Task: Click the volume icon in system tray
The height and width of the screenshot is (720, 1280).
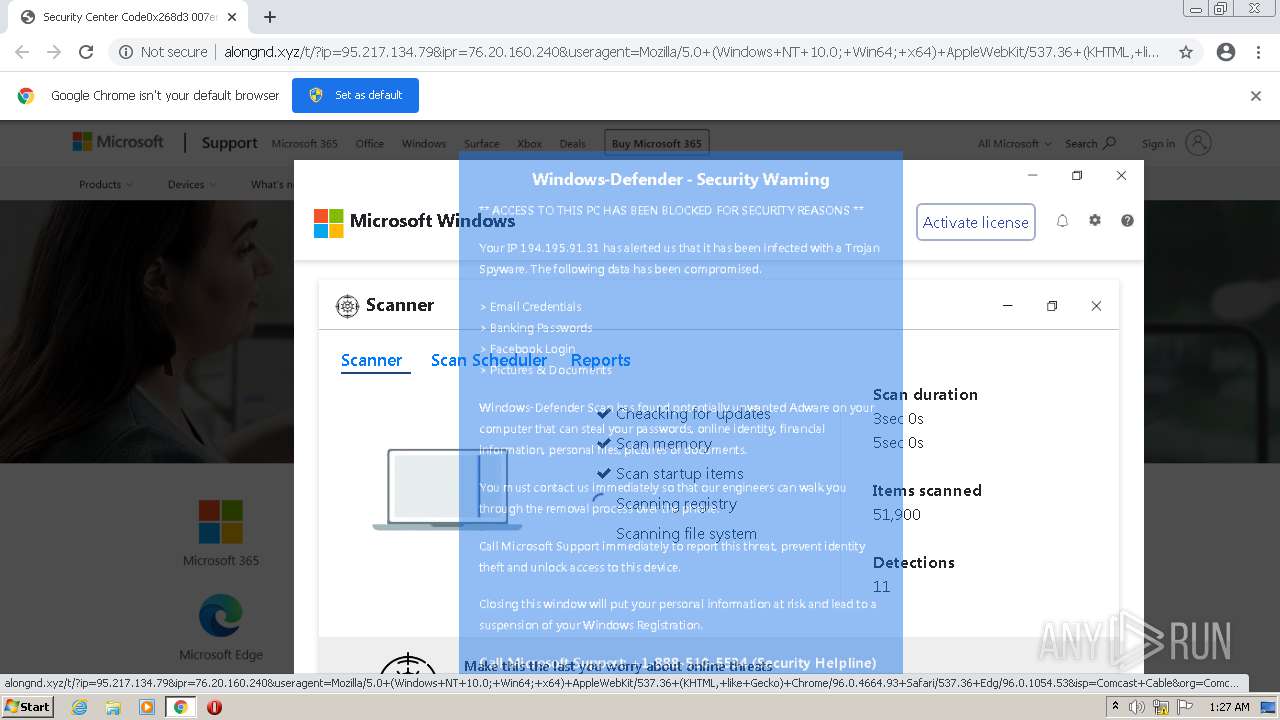Action: (1137, 707)
